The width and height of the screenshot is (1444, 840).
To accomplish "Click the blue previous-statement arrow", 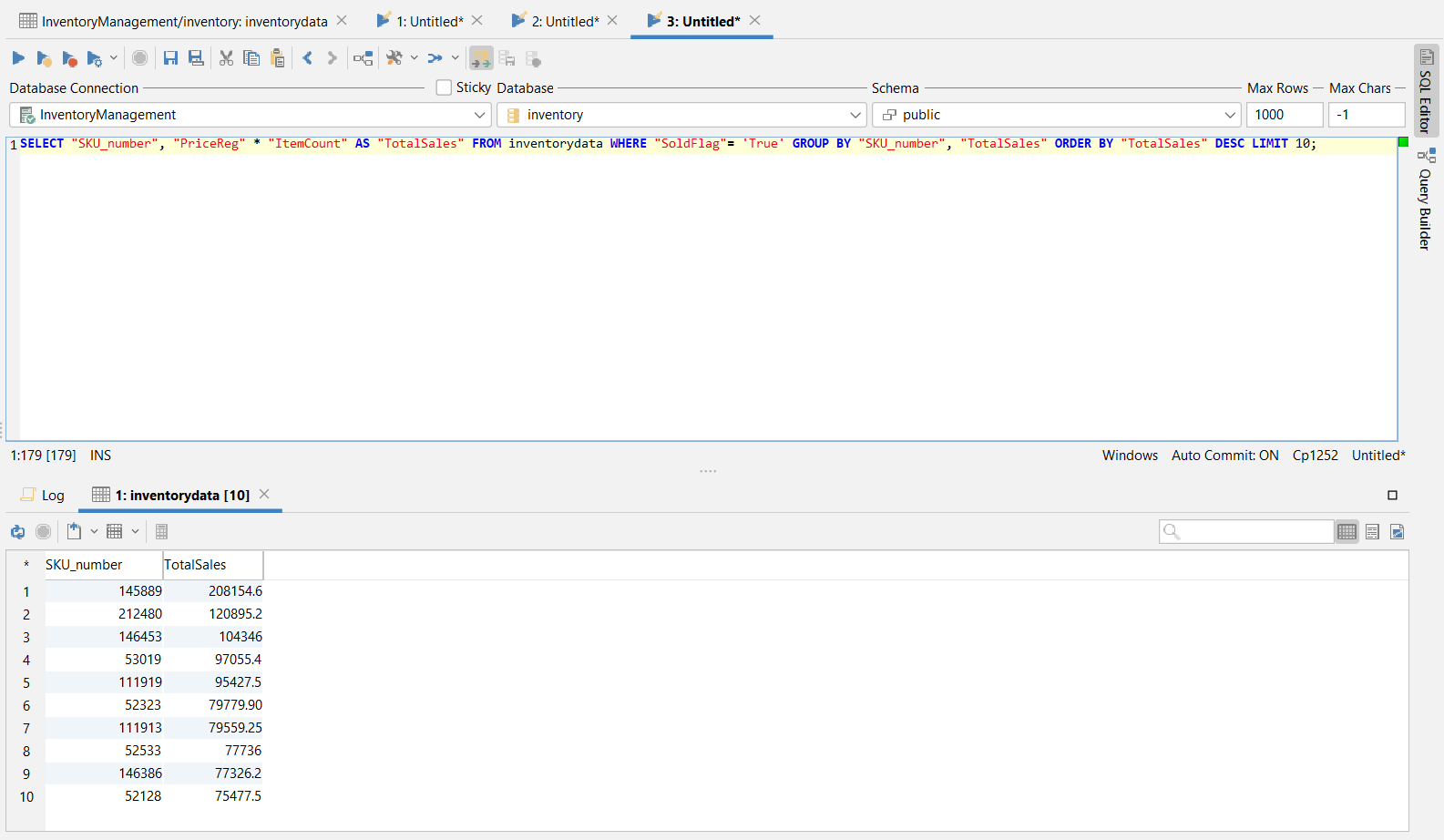I will coord(308,58).
